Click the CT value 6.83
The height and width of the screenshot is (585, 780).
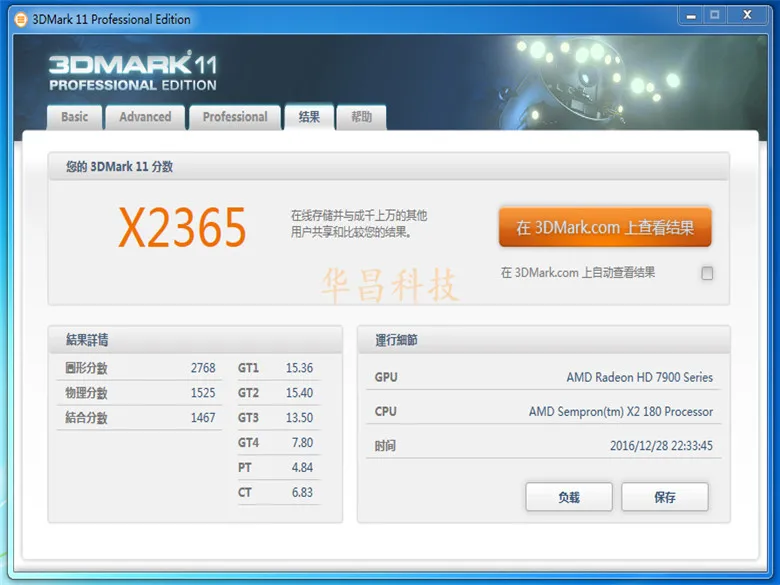point(302,492)
